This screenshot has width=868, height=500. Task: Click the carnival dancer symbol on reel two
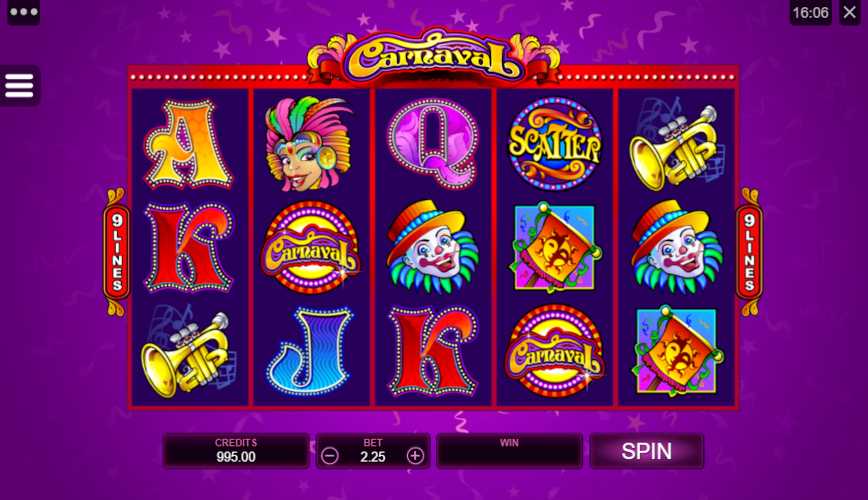point(308,144)
